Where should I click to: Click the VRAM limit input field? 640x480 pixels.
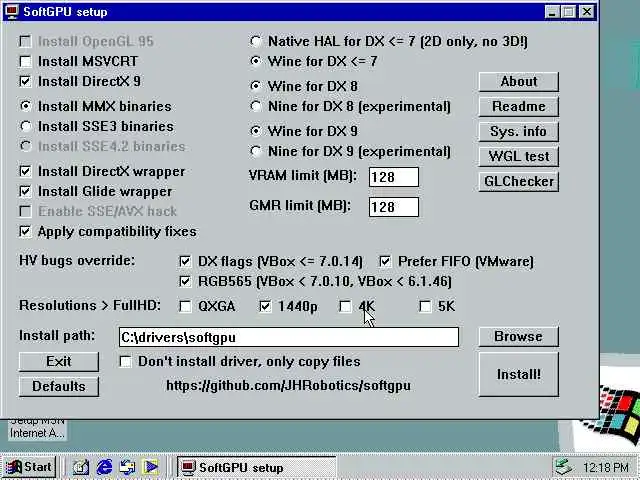(394, 177)
